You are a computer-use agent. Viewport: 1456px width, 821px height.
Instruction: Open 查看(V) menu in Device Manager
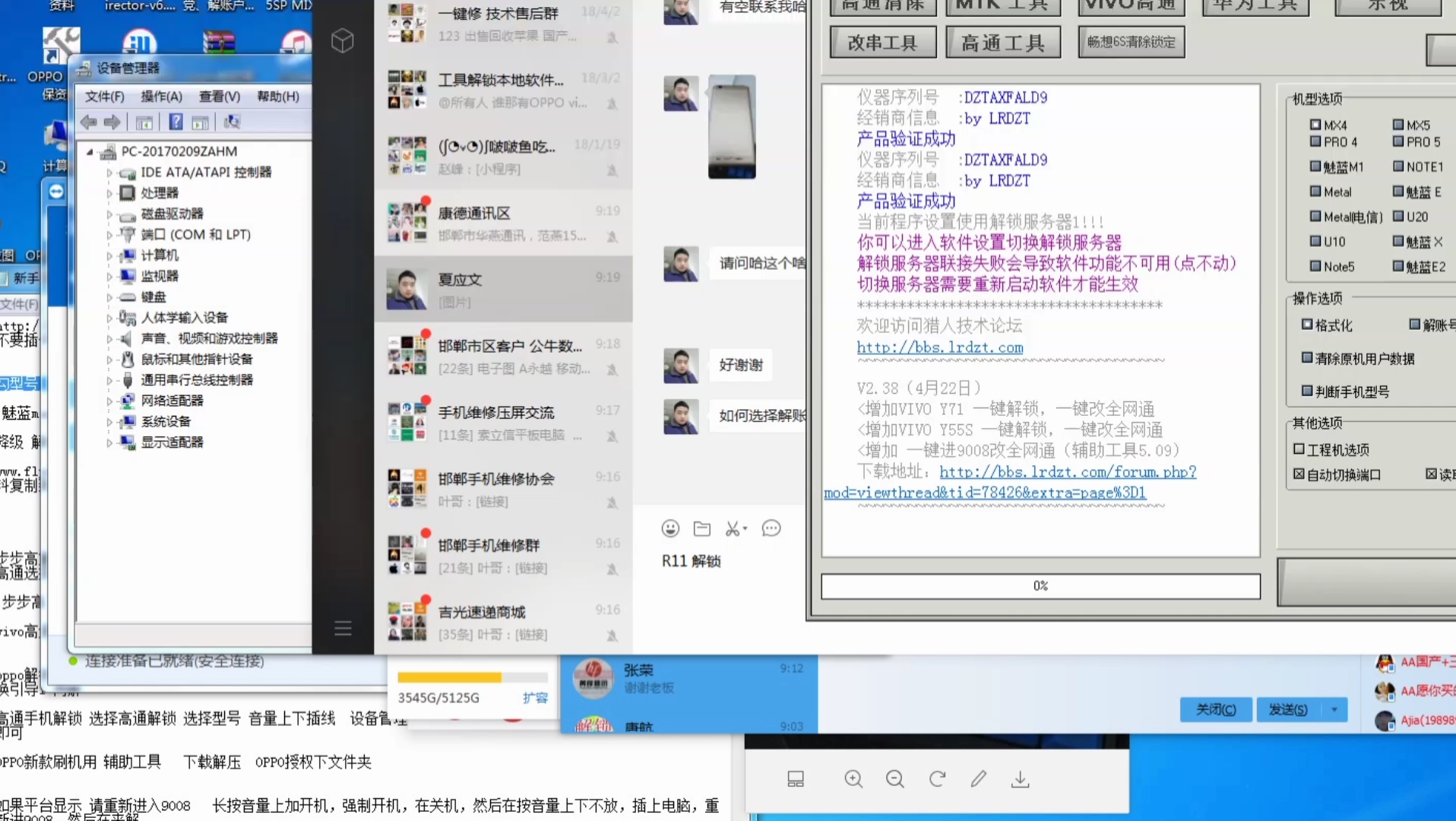[220, 97]
